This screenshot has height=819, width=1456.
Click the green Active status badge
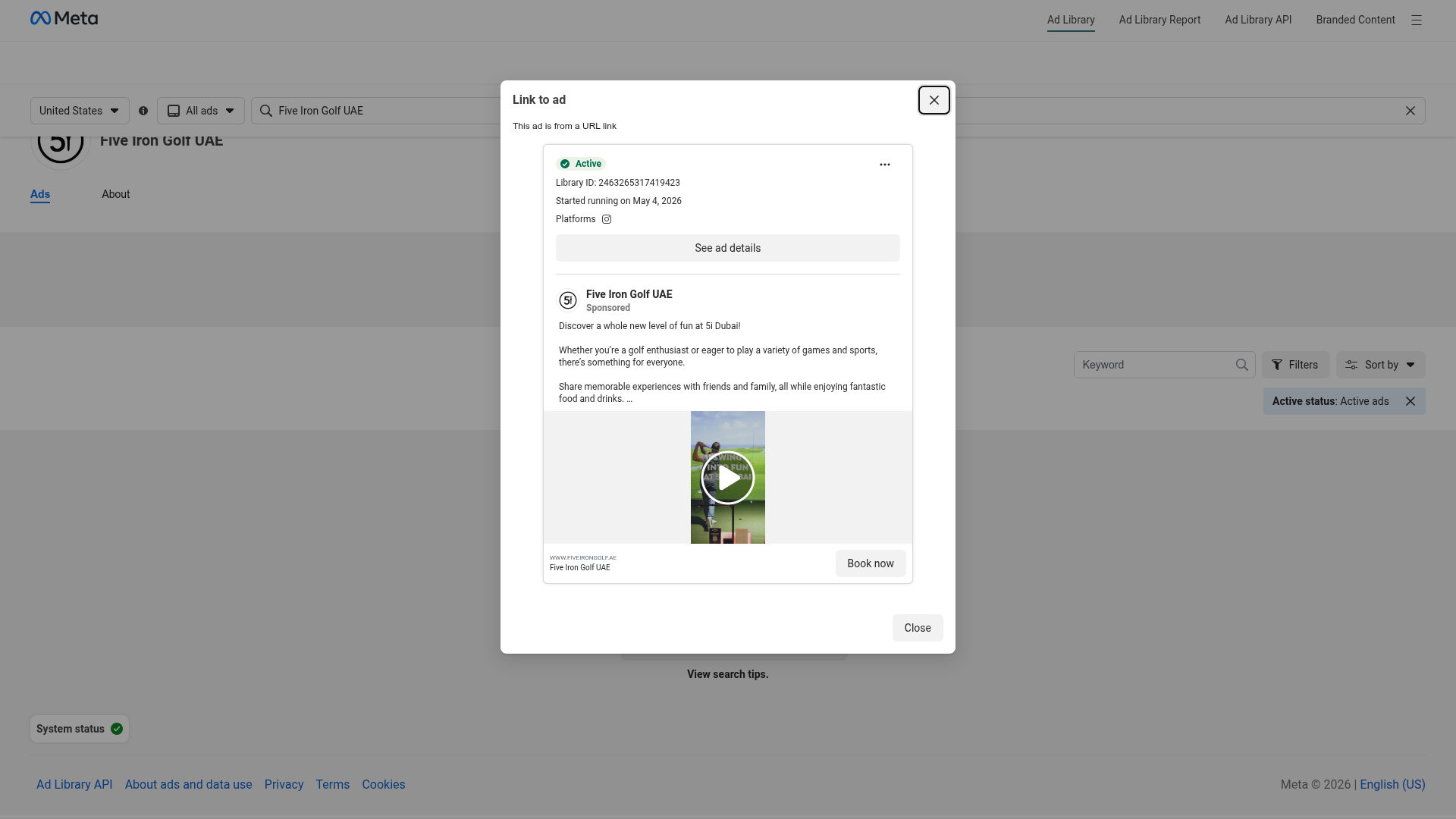581,164
